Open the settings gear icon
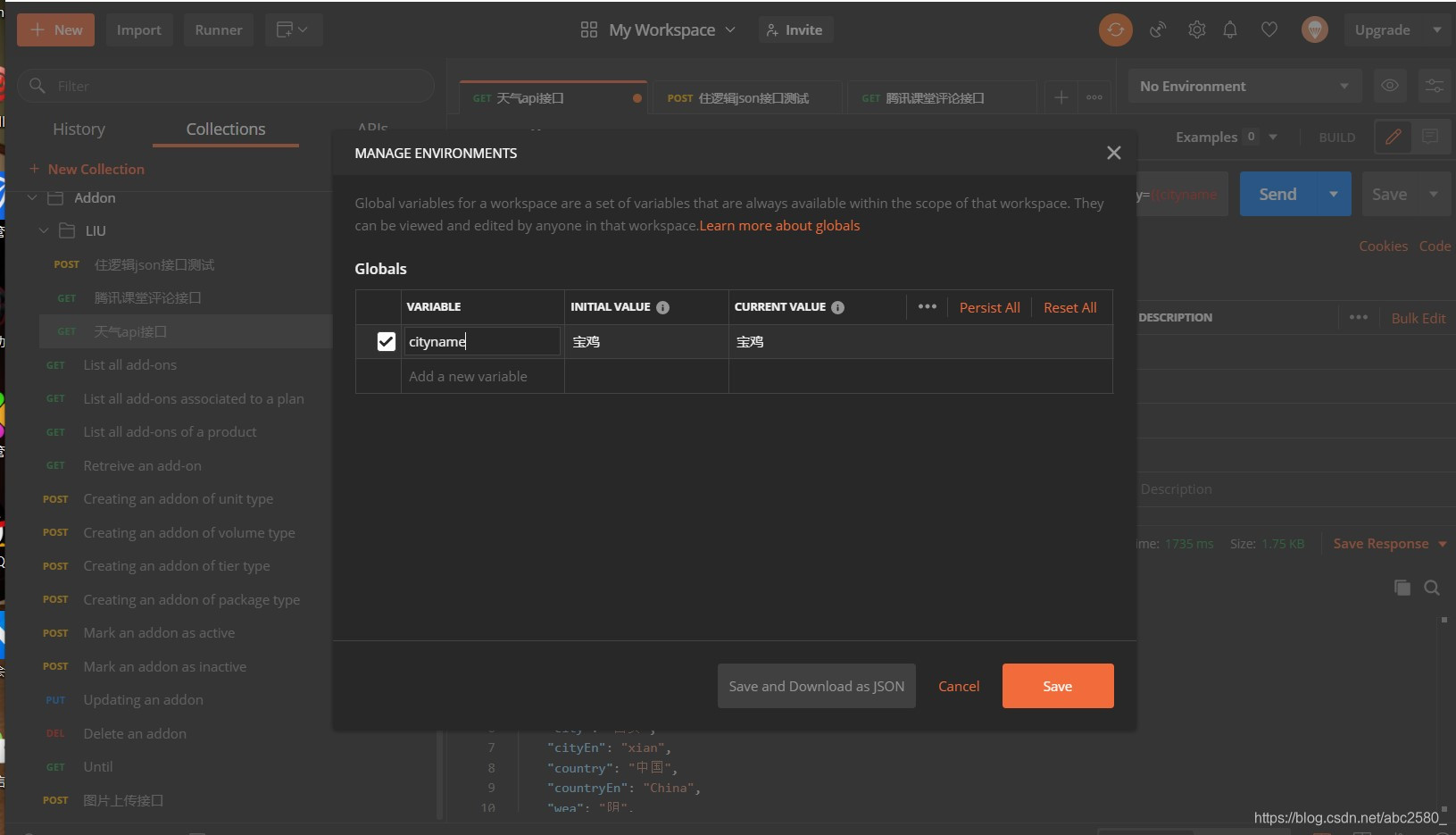 pos(1196,29)
